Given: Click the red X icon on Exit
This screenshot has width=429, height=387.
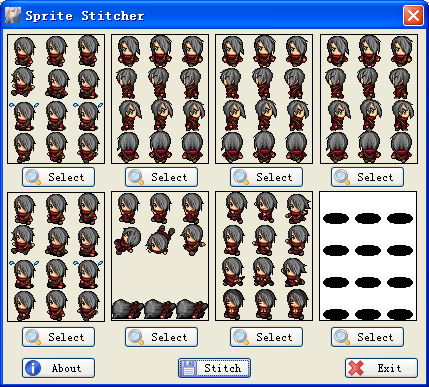Looking at the screenshot, I should tap(356, 368).
